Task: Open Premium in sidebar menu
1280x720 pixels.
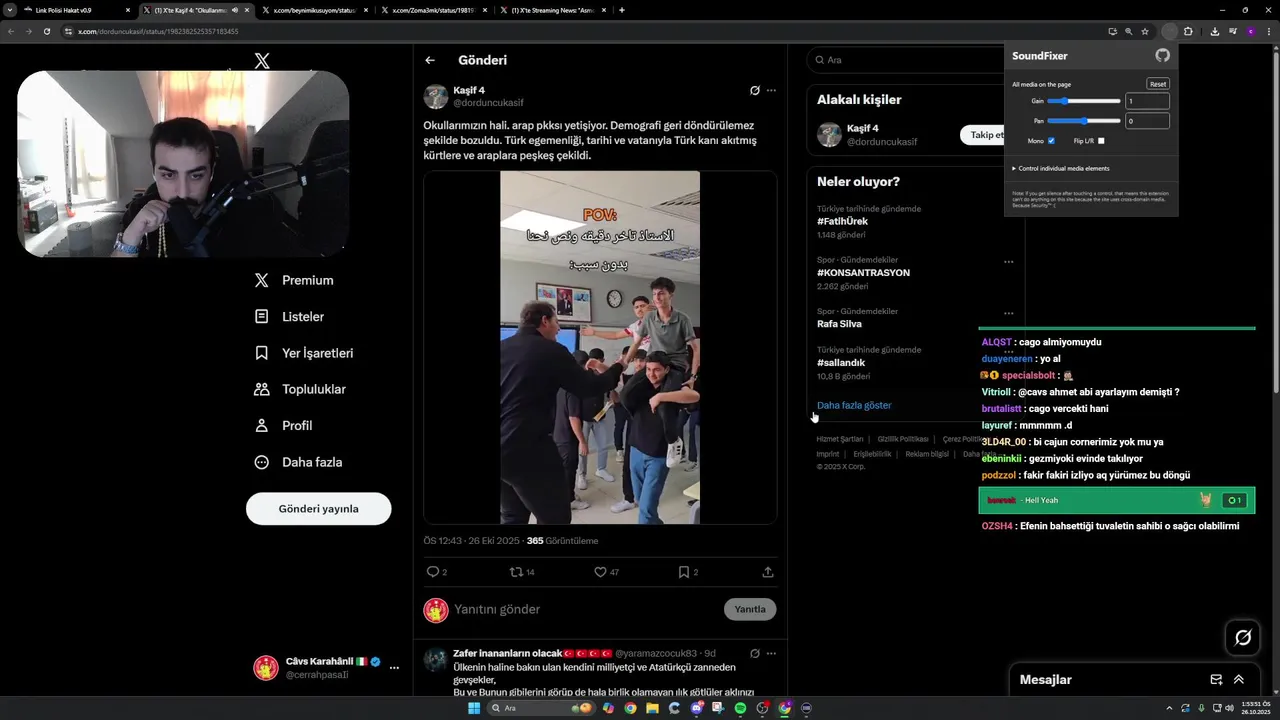Action: [x=294, y=281]
